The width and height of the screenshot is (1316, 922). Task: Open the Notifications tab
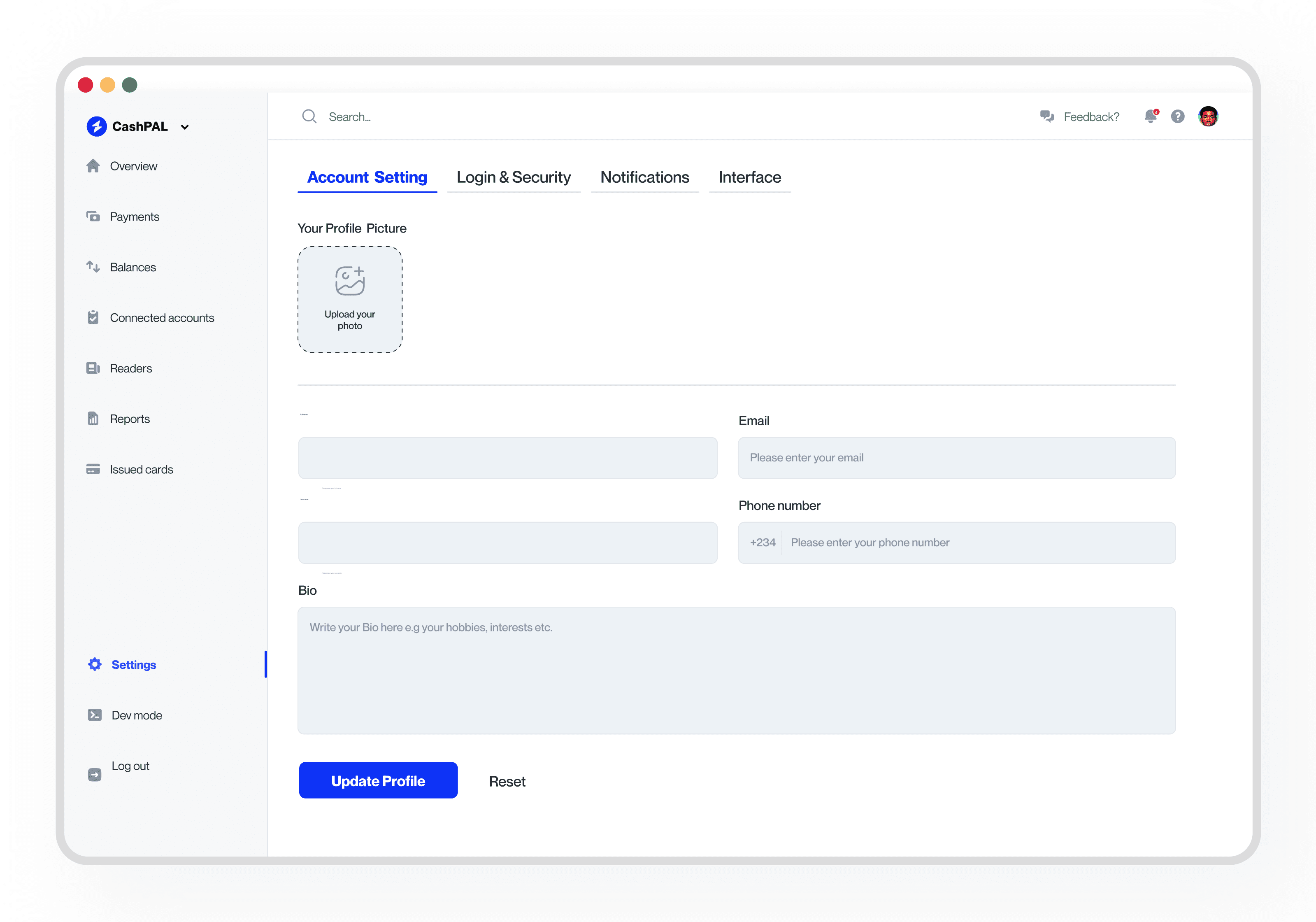pos(644,177)
